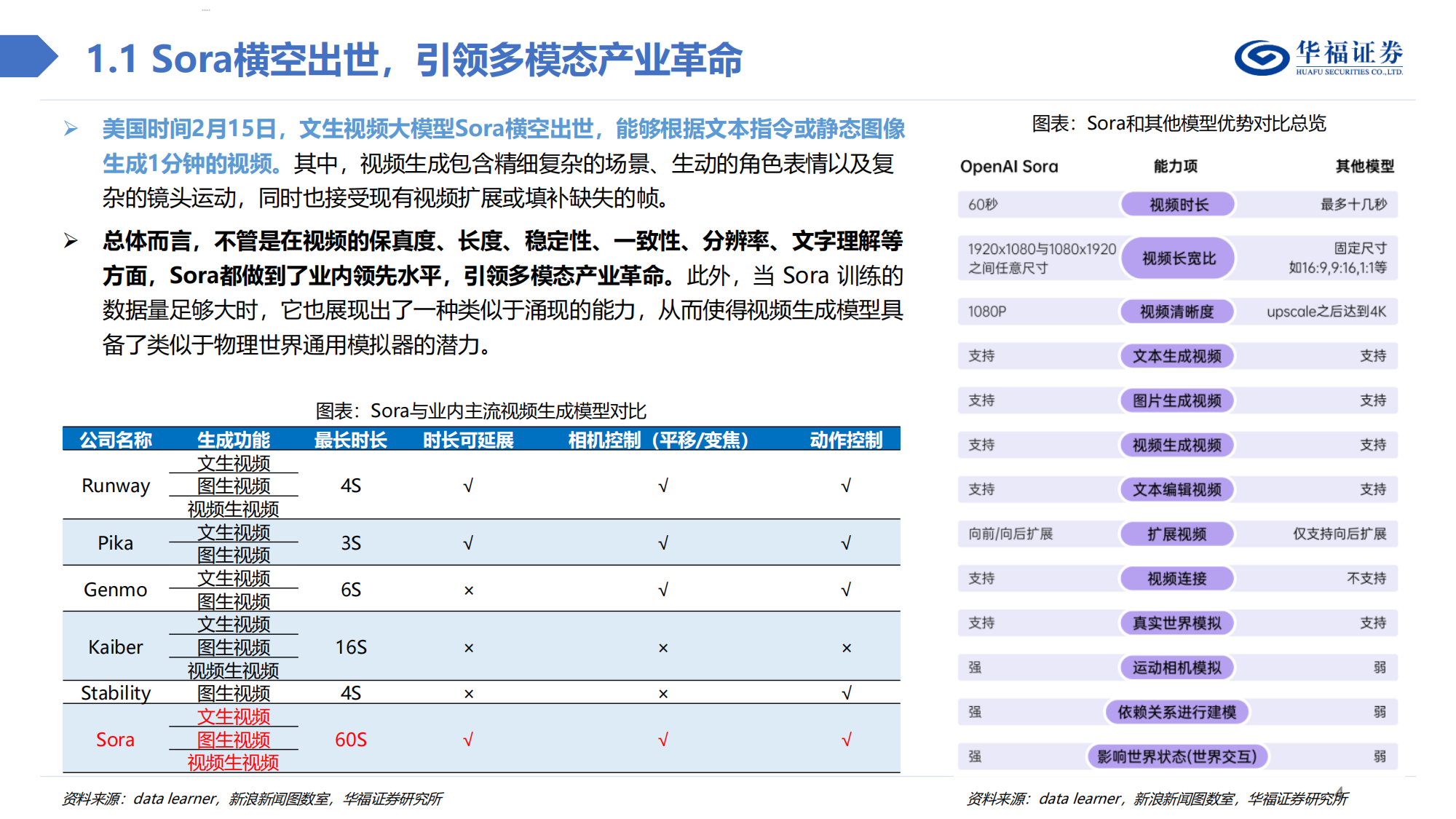Viewport: 1456px width, 819px height.
Task: Click the chart title 'Sora和其他模型优势对比总览'
Action: (x=1206, y=124)
